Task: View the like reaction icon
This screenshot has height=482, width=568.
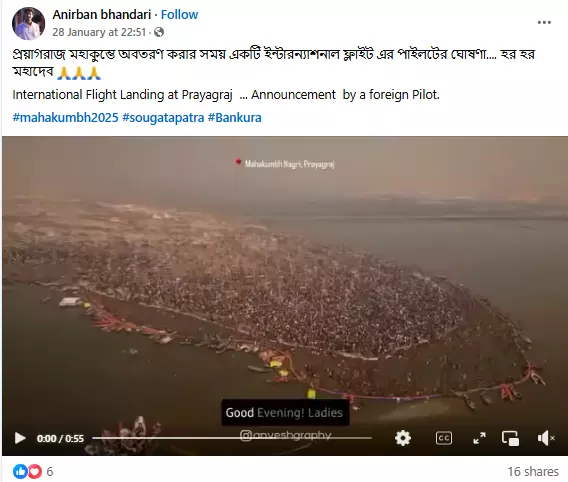Action: point(20,471)
